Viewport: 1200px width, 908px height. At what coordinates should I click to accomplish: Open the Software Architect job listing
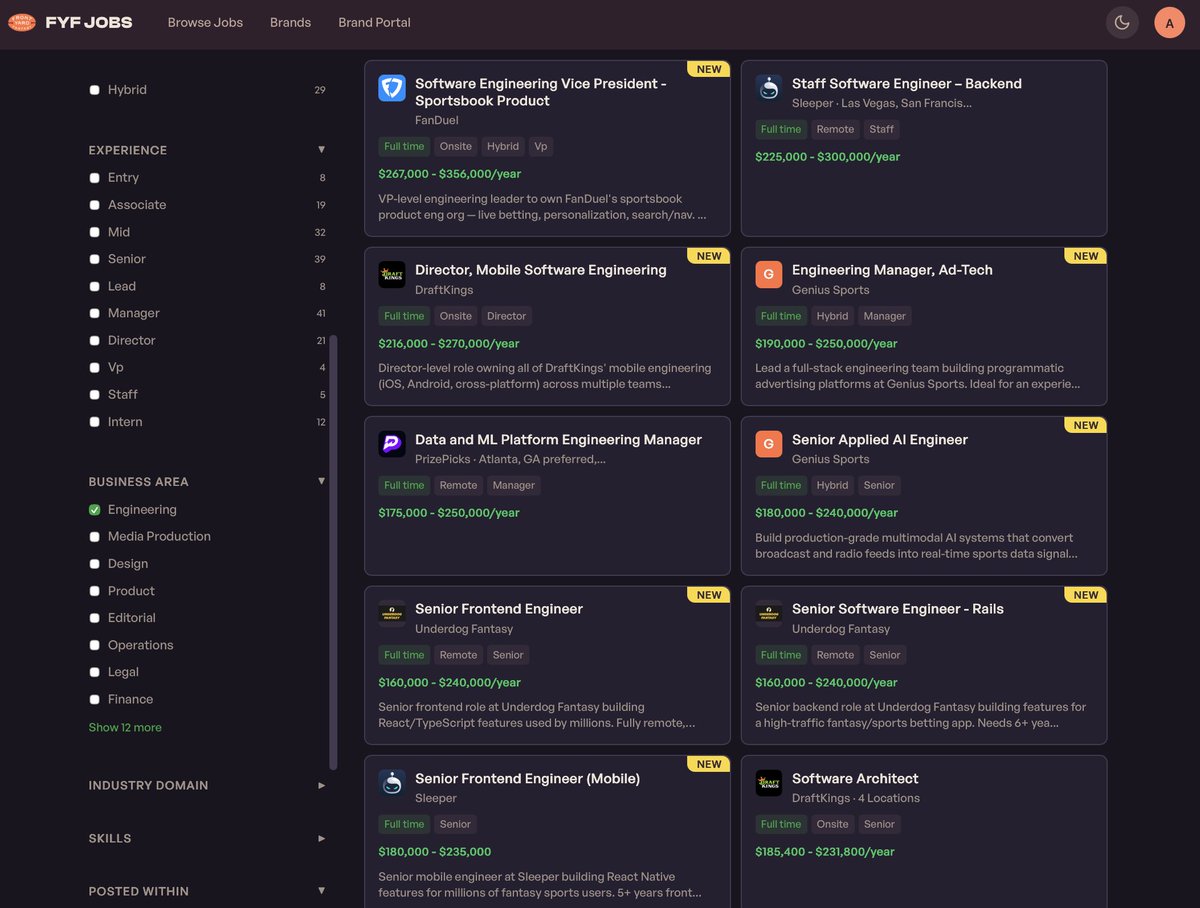[x=855, y=779]
